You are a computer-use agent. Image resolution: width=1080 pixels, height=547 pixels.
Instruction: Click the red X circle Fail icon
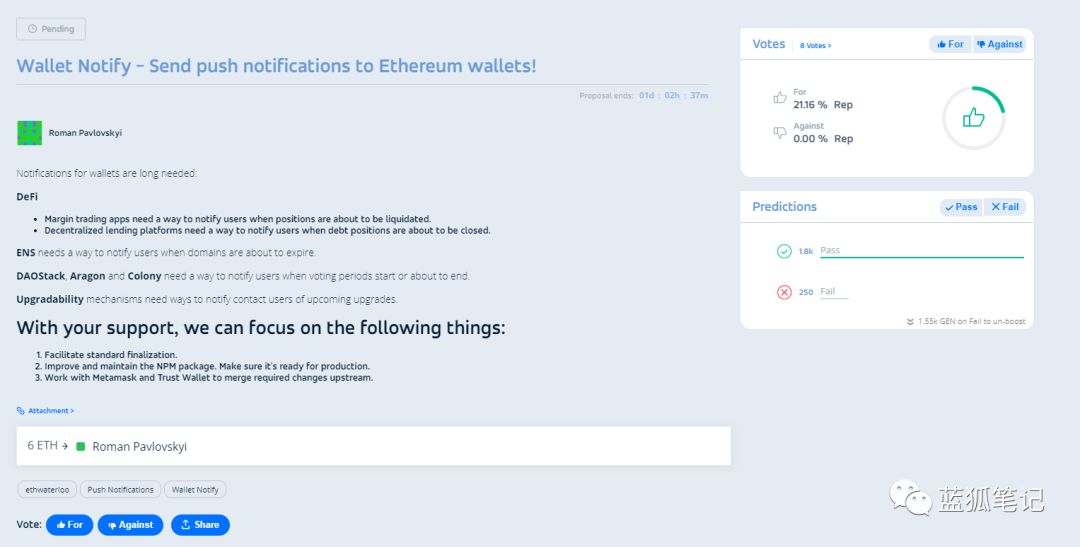(x=784, y=292)
